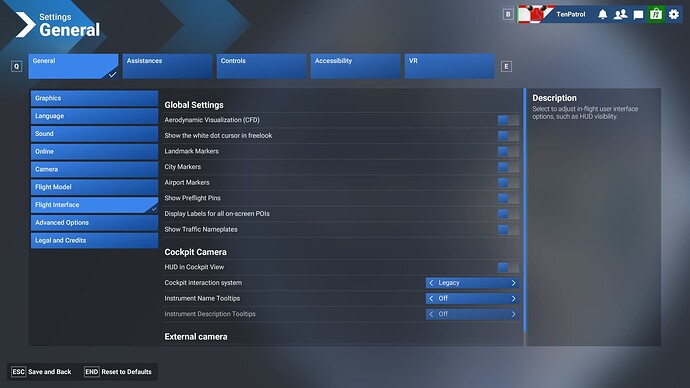Image resolution: width=690 pixels, height=388 pixels.
Task: Click left arrow on Instrument Name Tooltips
Action: pos(431,298)
